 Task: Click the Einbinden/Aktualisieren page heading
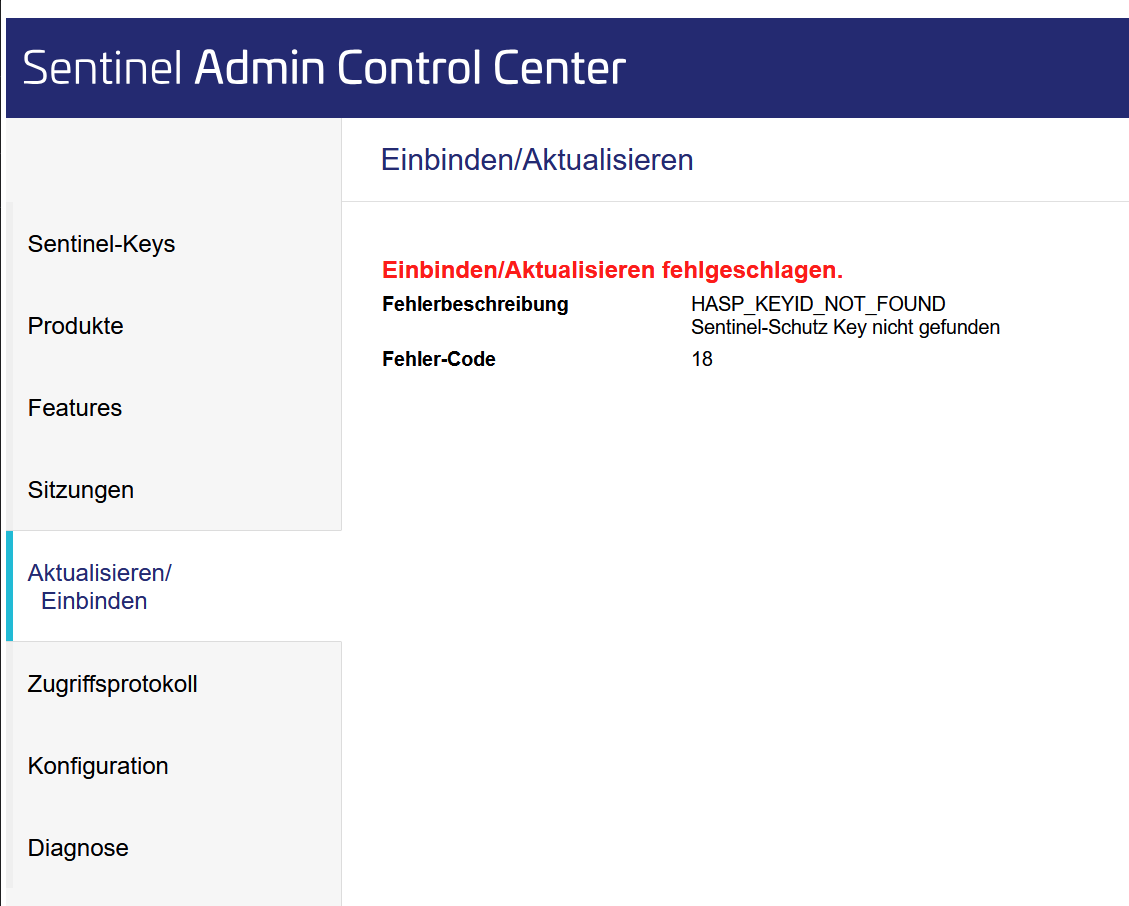point(537,160)
